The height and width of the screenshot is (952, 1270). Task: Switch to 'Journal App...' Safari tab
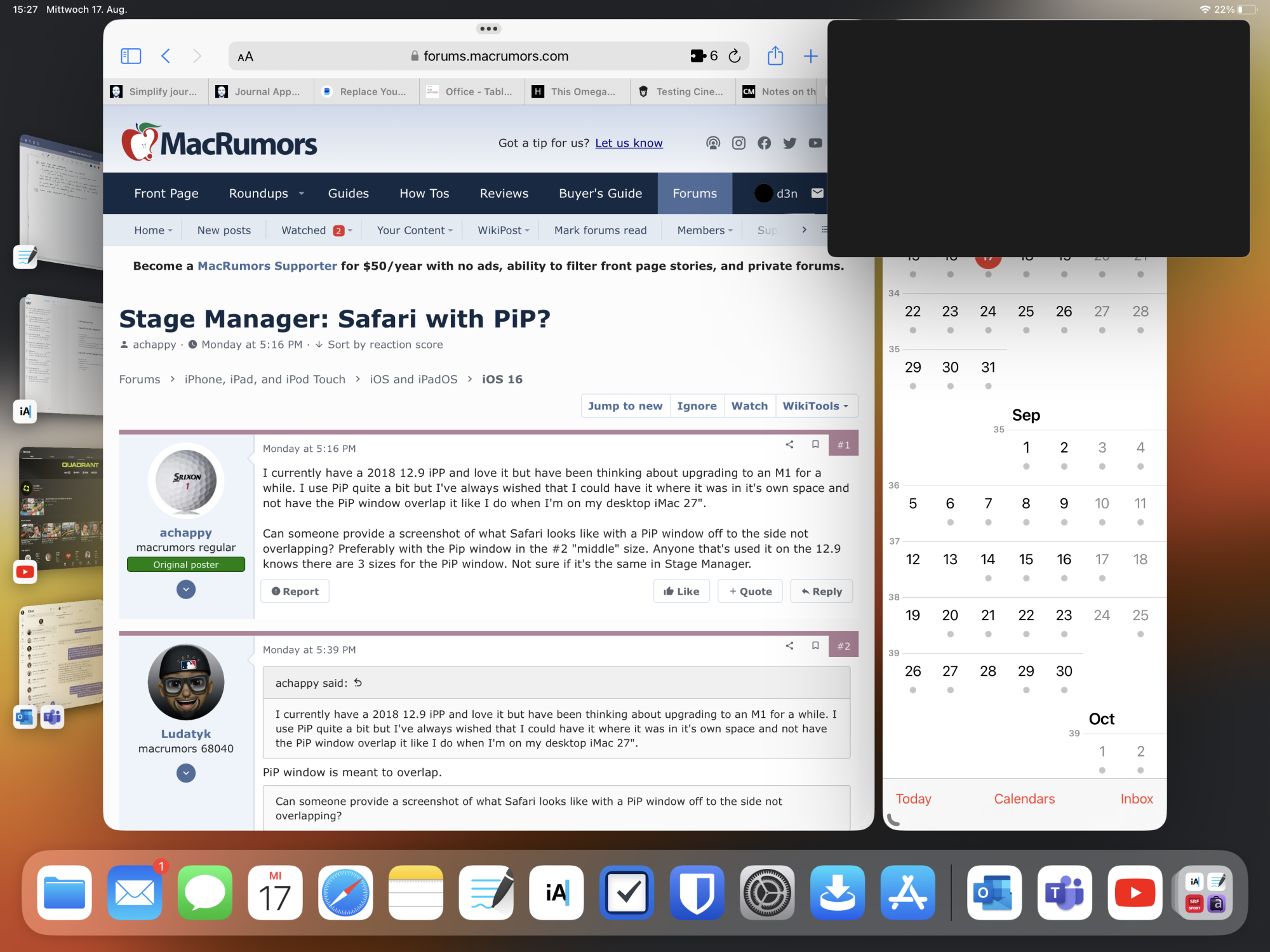[x=261, y=91]
